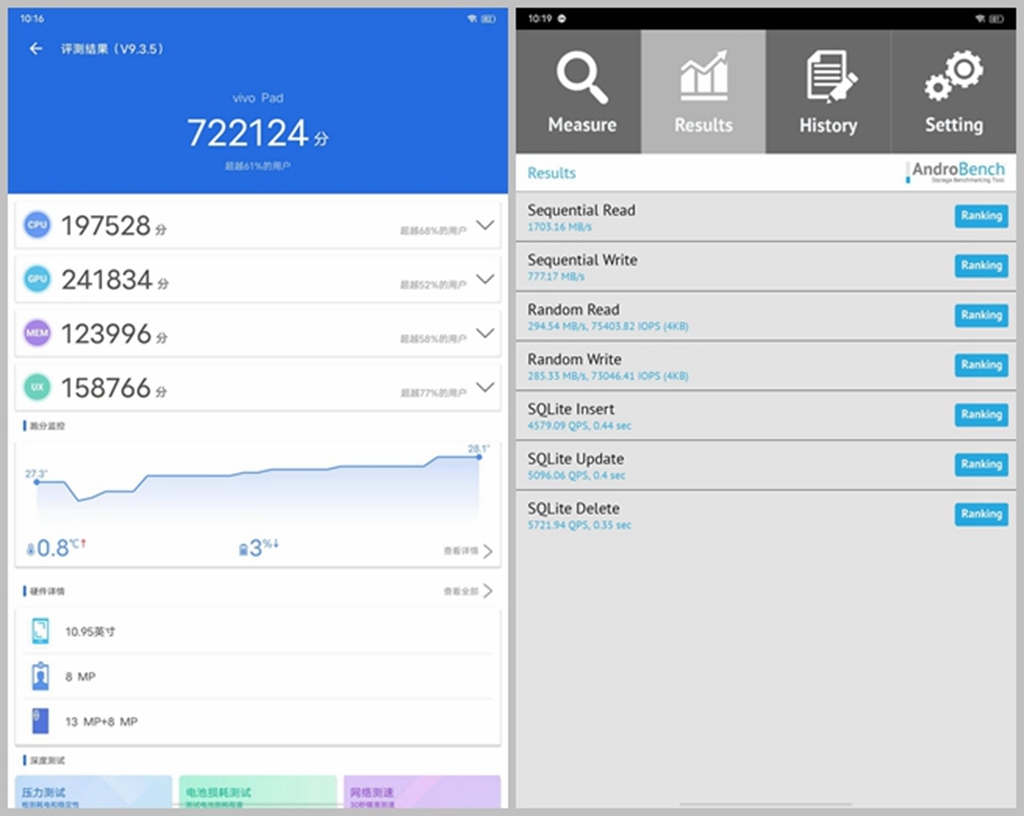Image resolution: width=1024 pixels, height=816 pixels.
Task: View Ranking for SQLite Insert
Action: coord(981,415)
